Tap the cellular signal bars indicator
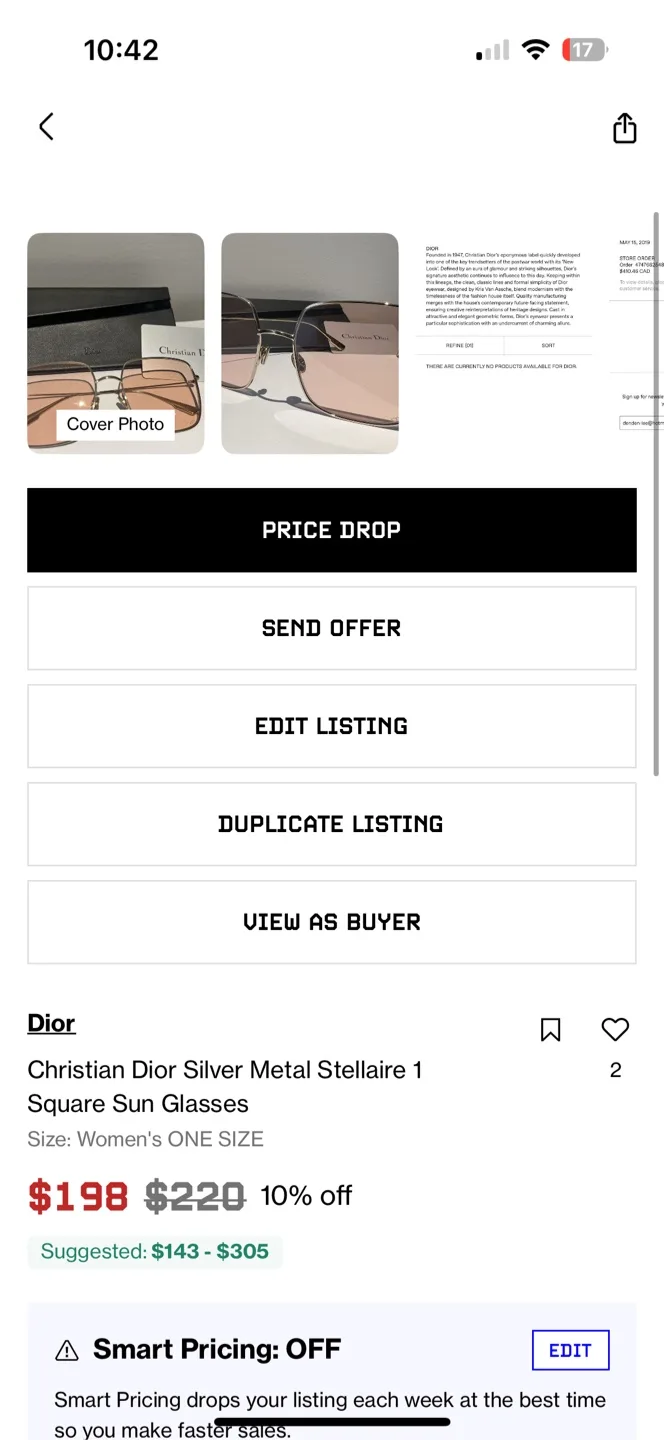This screenshot has height=1440, width=664. [x=489, y=49]
